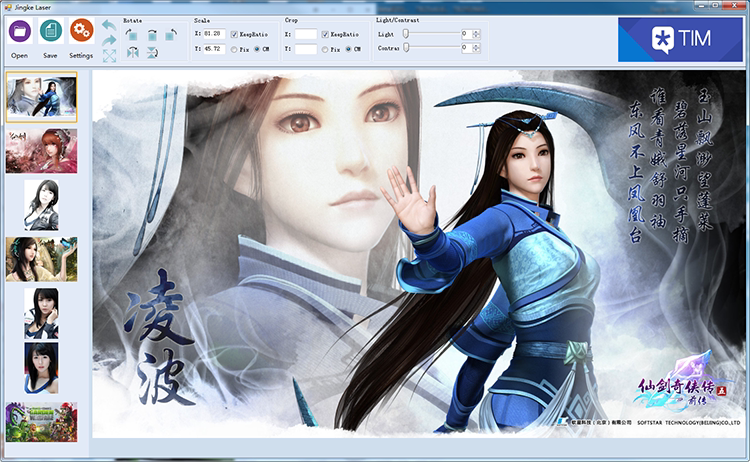The width and height of the screenshot is (750, 462).
Task: Select Pix radio button in Scale group
Action: 234,49
